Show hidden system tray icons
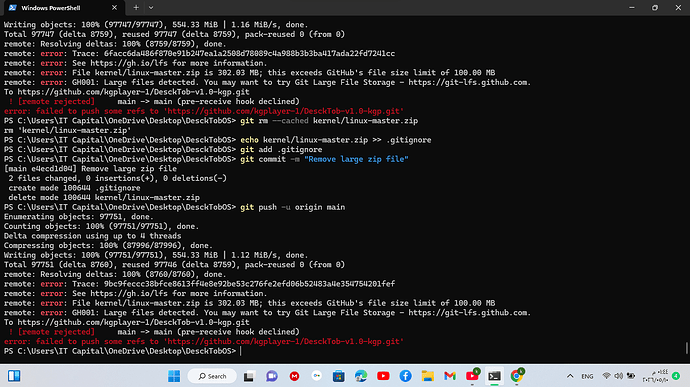Screen dimensions: 690x387 (x=570, y=376)
